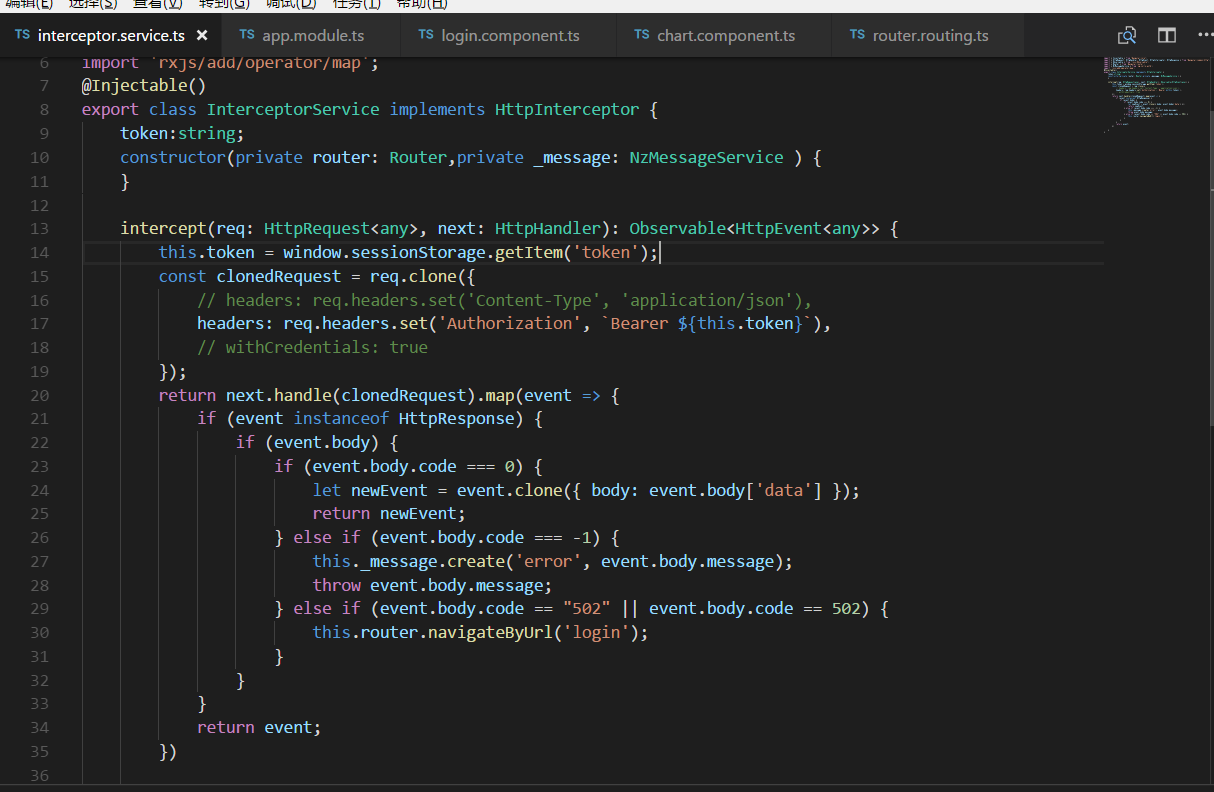
Task: Click 'Bearer' in the template string
Action: [639, 324]
